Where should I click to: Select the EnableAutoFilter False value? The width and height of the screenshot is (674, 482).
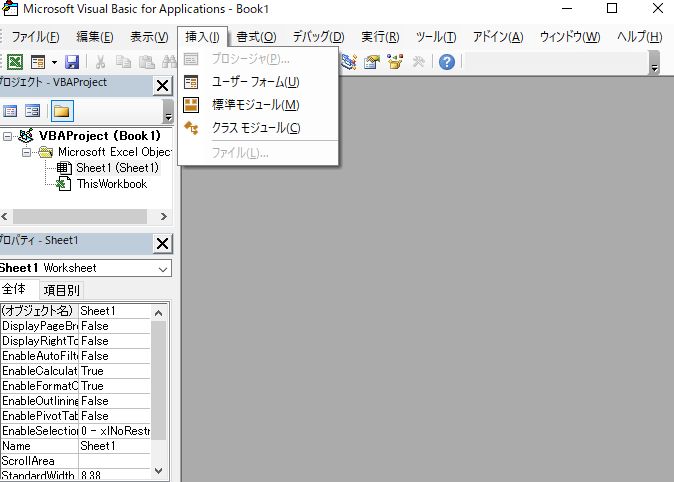click(114, 356)
